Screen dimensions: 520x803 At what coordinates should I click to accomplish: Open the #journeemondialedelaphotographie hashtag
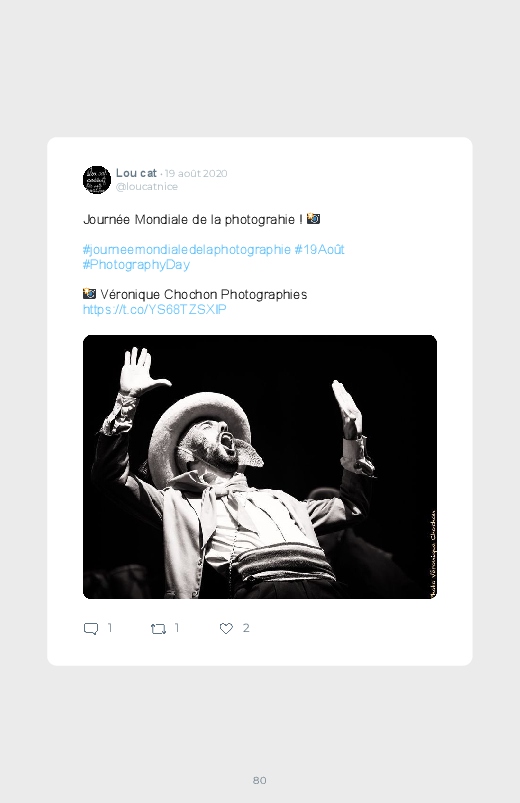(186, 249)
